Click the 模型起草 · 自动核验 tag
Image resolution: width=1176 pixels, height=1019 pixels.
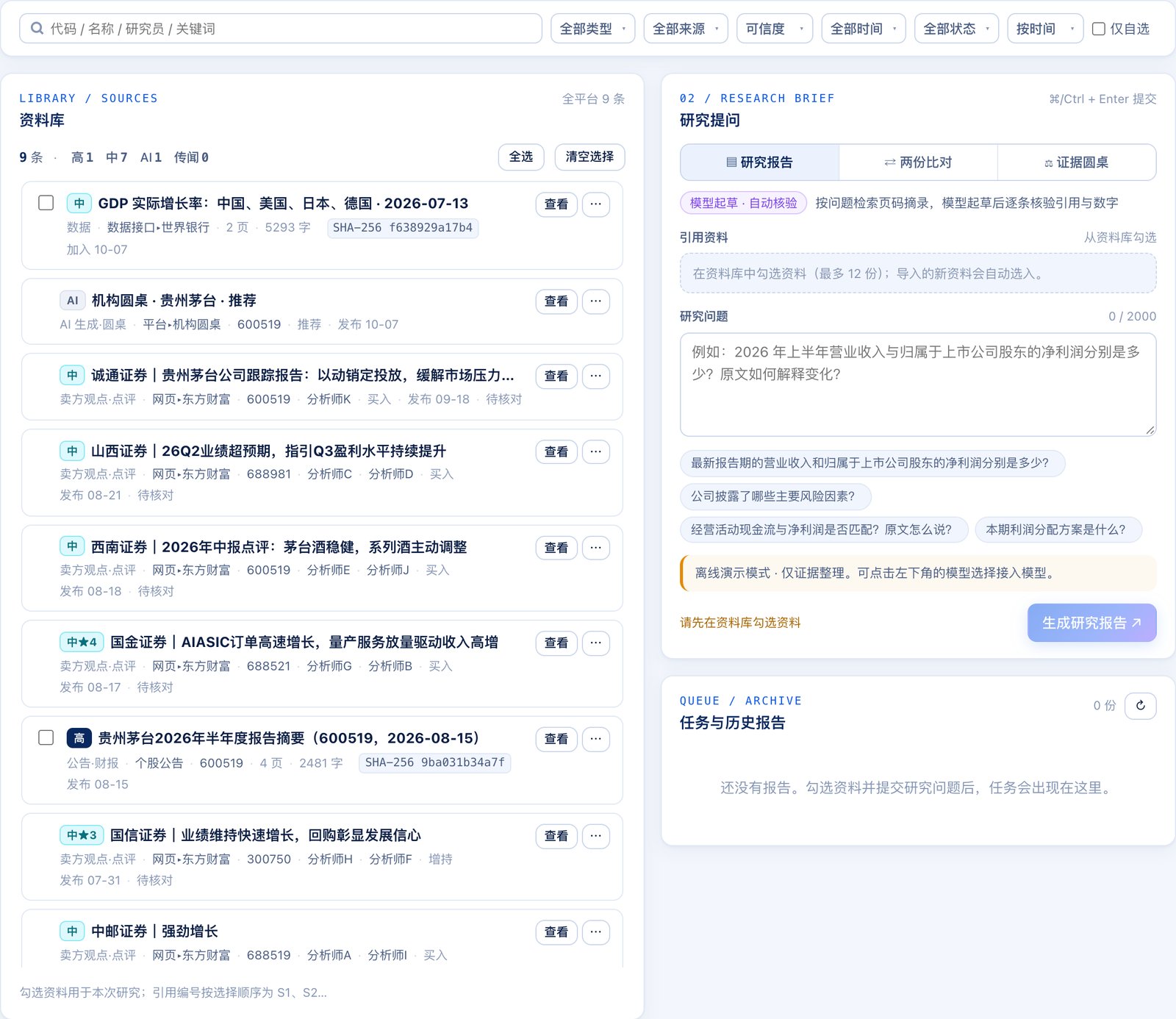point(743,203)
